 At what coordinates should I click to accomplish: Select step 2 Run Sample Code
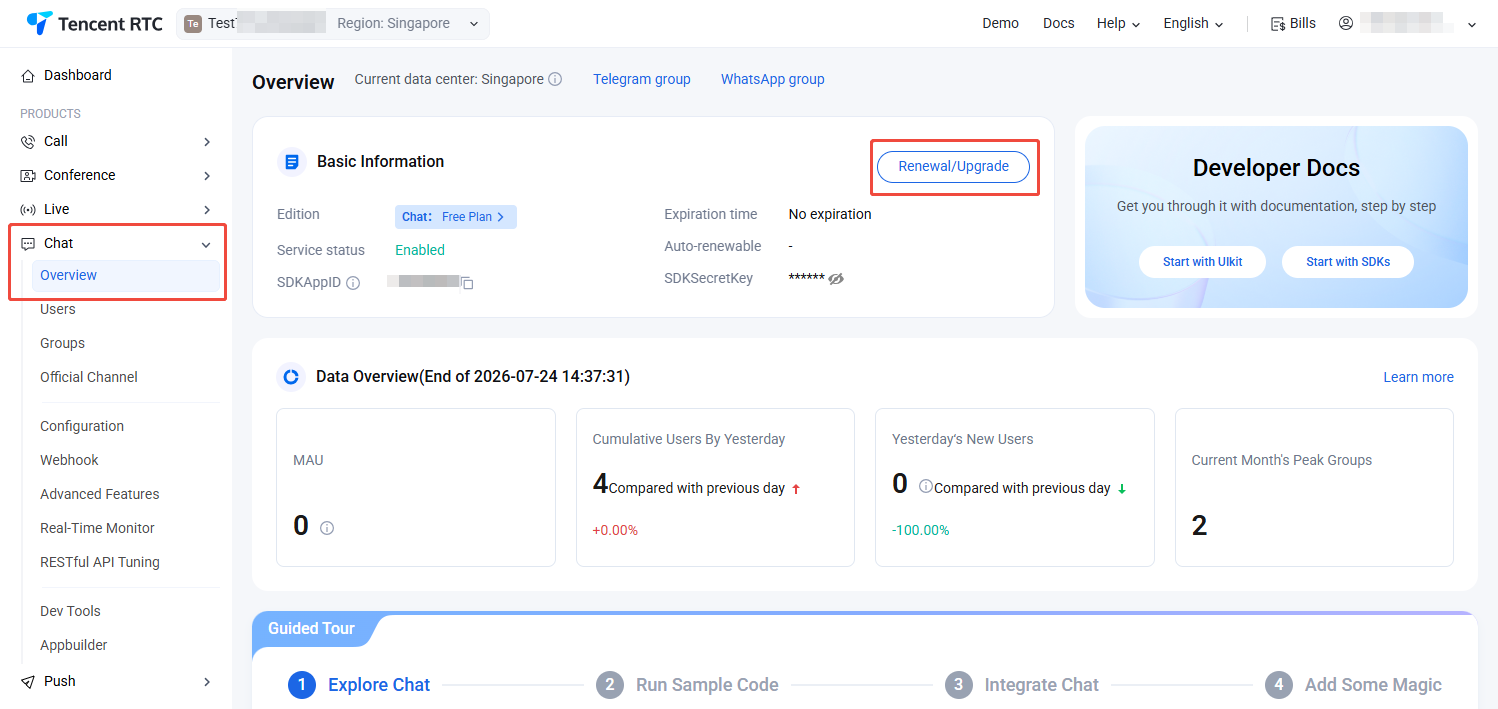coord(687,685)
